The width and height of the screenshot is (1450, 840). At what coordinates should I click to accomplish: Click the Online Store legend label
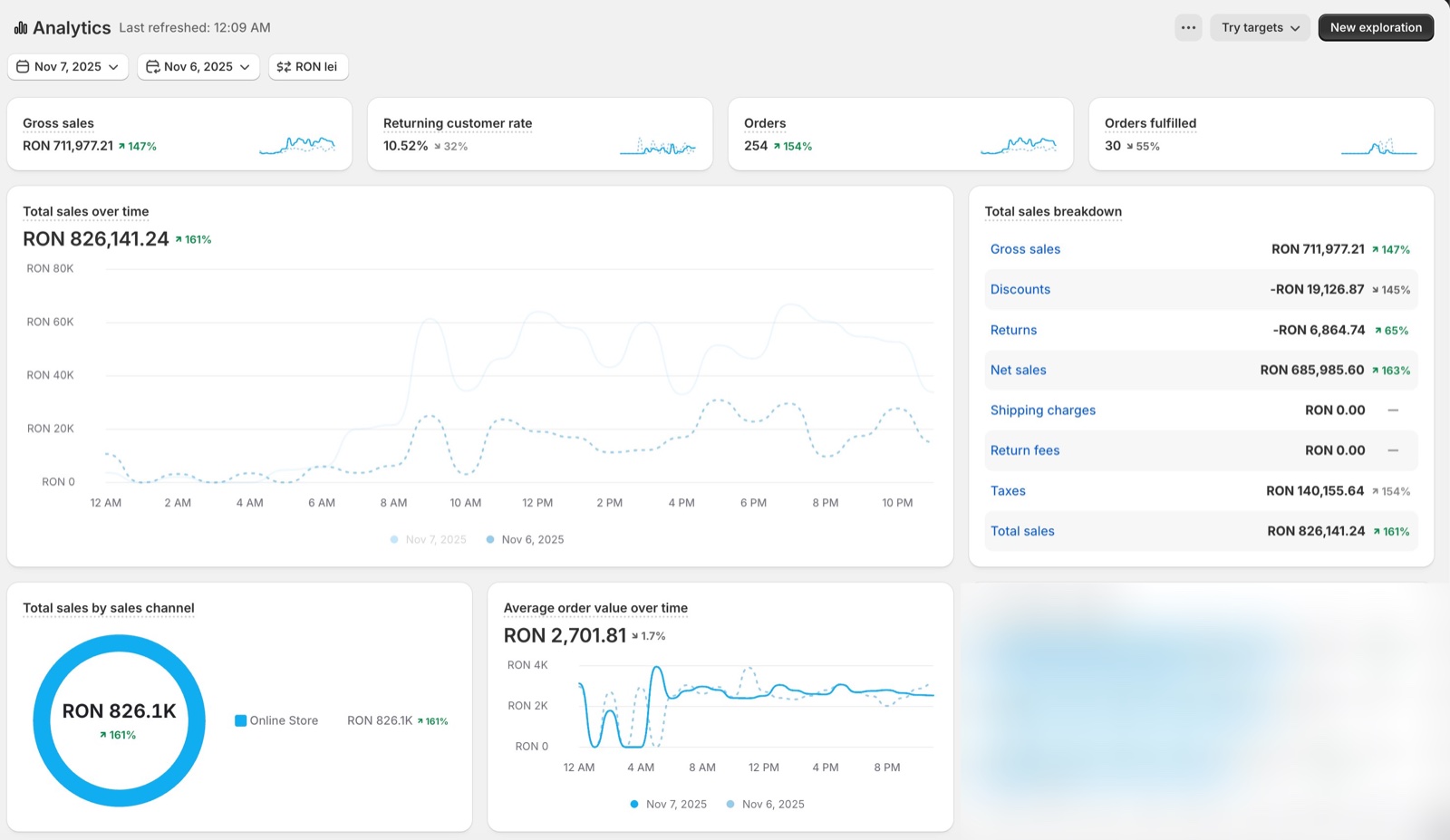click(284, 720)
